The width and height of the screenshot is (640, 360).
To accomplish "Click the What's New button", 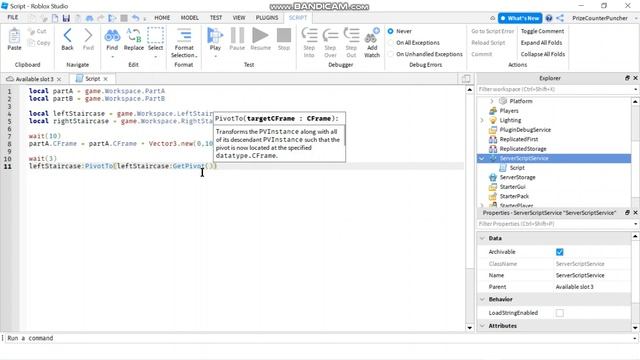I will (x=520, y=18).
